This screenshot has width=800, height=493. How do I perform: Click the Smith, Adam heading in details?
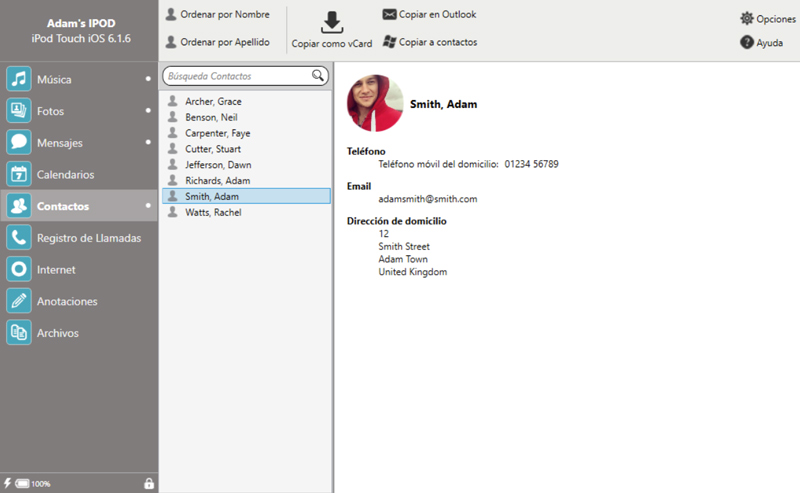coord(443,104)
